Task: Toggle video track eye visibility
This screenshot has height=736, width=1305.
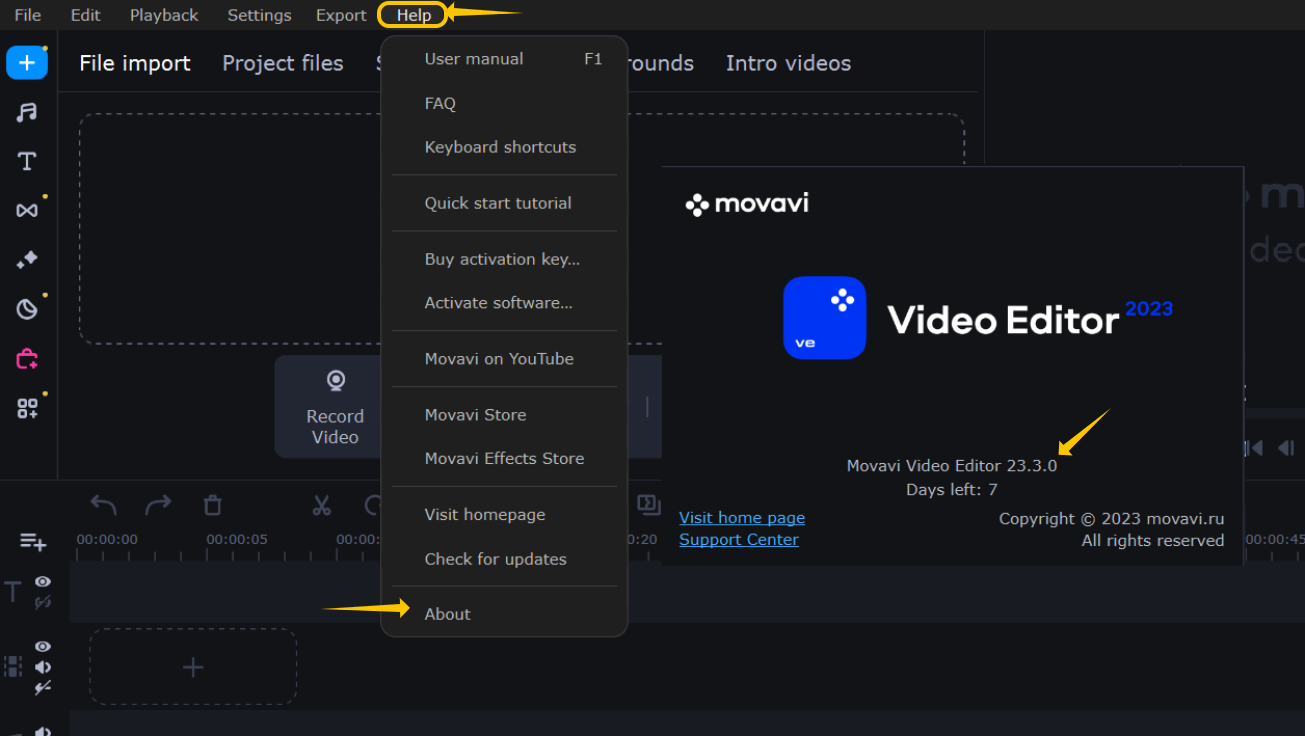Action: (43, 646)
